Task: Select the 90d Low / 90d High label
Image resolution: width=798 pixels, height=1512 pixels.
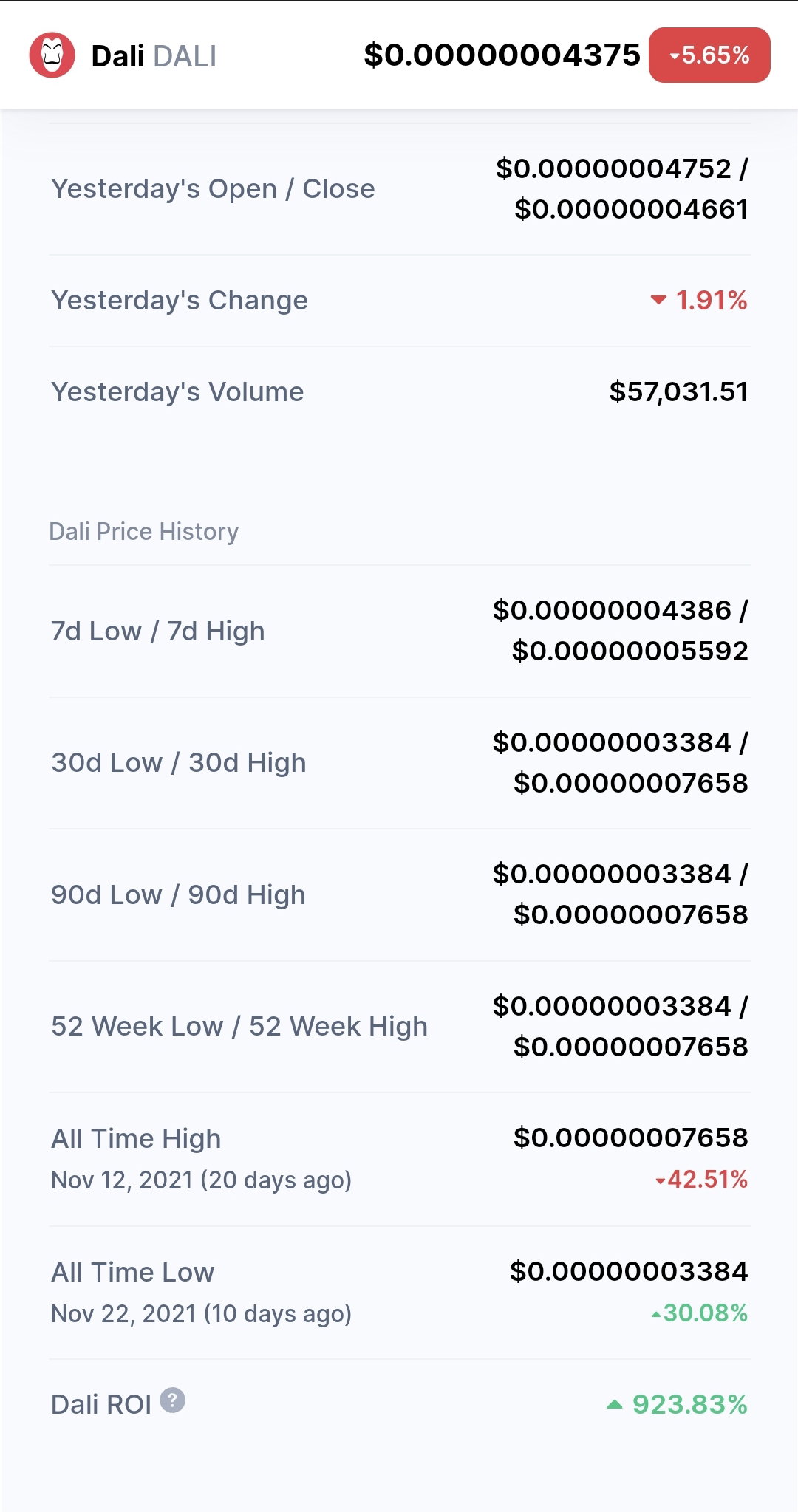Action: [x=178, y=895]
